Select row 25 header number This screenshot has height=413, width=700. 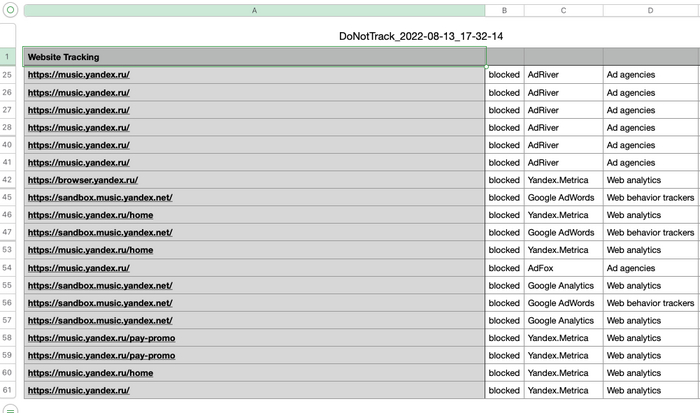pyautogui.click(x=7, y=75)
